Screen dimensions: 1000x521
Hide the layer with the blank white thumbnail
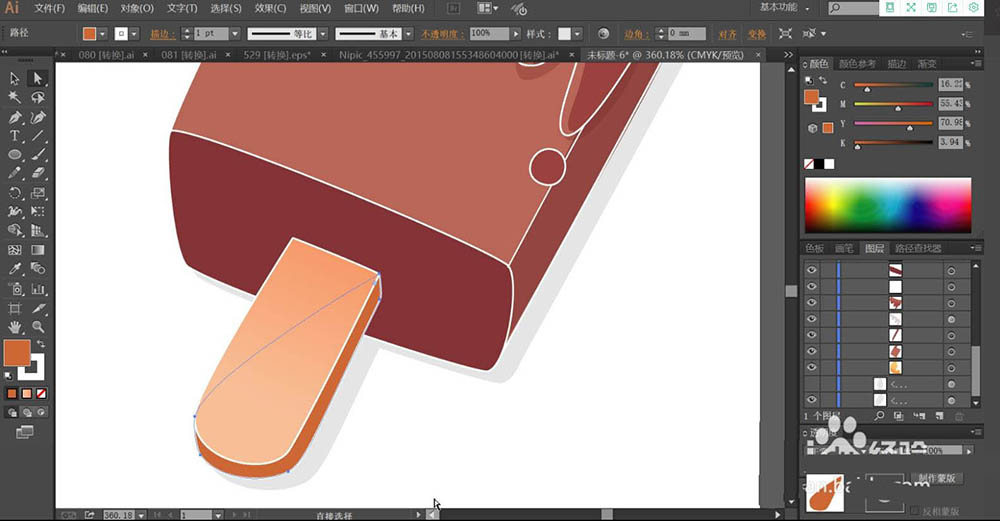tap(811, 286)
